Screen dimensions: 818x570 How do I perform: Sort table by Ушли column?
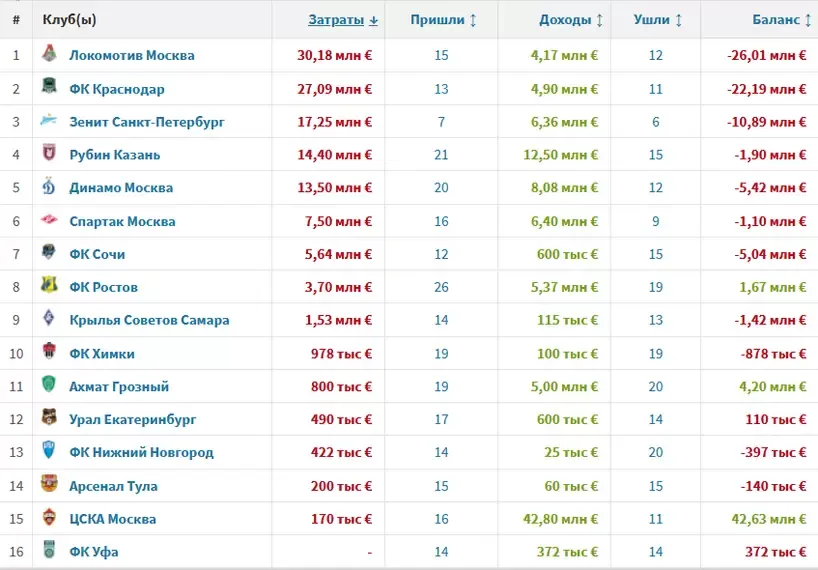tap(652, 20)
